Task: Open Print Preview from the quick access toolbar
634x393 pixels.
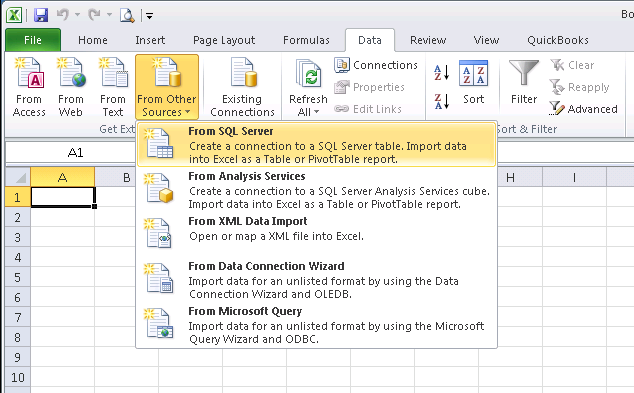Action: tap(127, 15)
